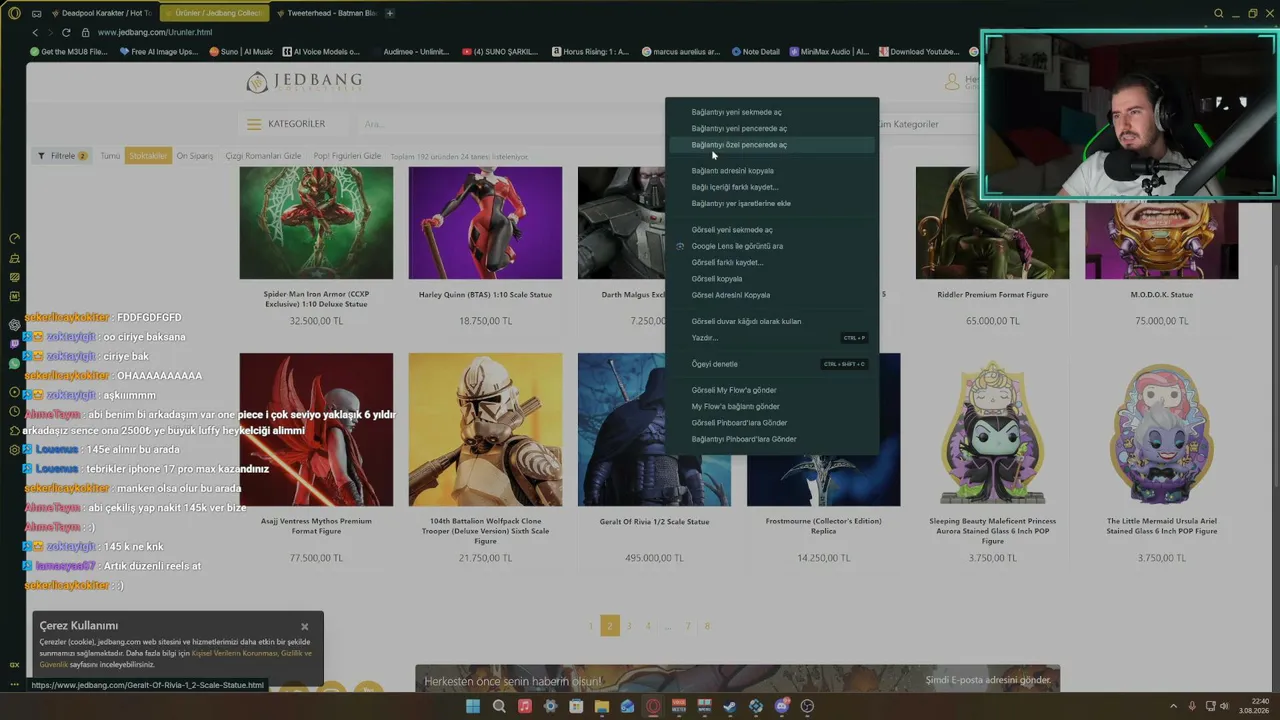This screenshot has height=720, width=1280.
Task: Open Windows Search from the taskbar
Action: click(499, 706)
